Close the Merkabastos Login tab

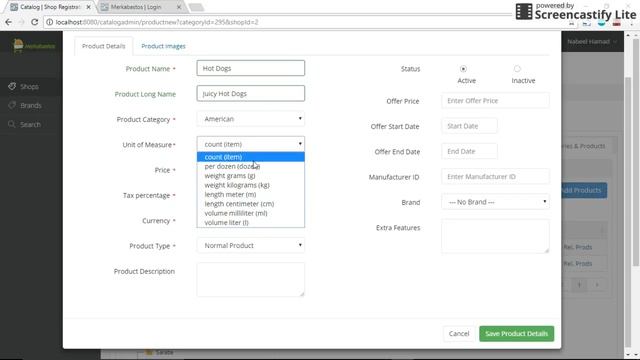(179, 7)
